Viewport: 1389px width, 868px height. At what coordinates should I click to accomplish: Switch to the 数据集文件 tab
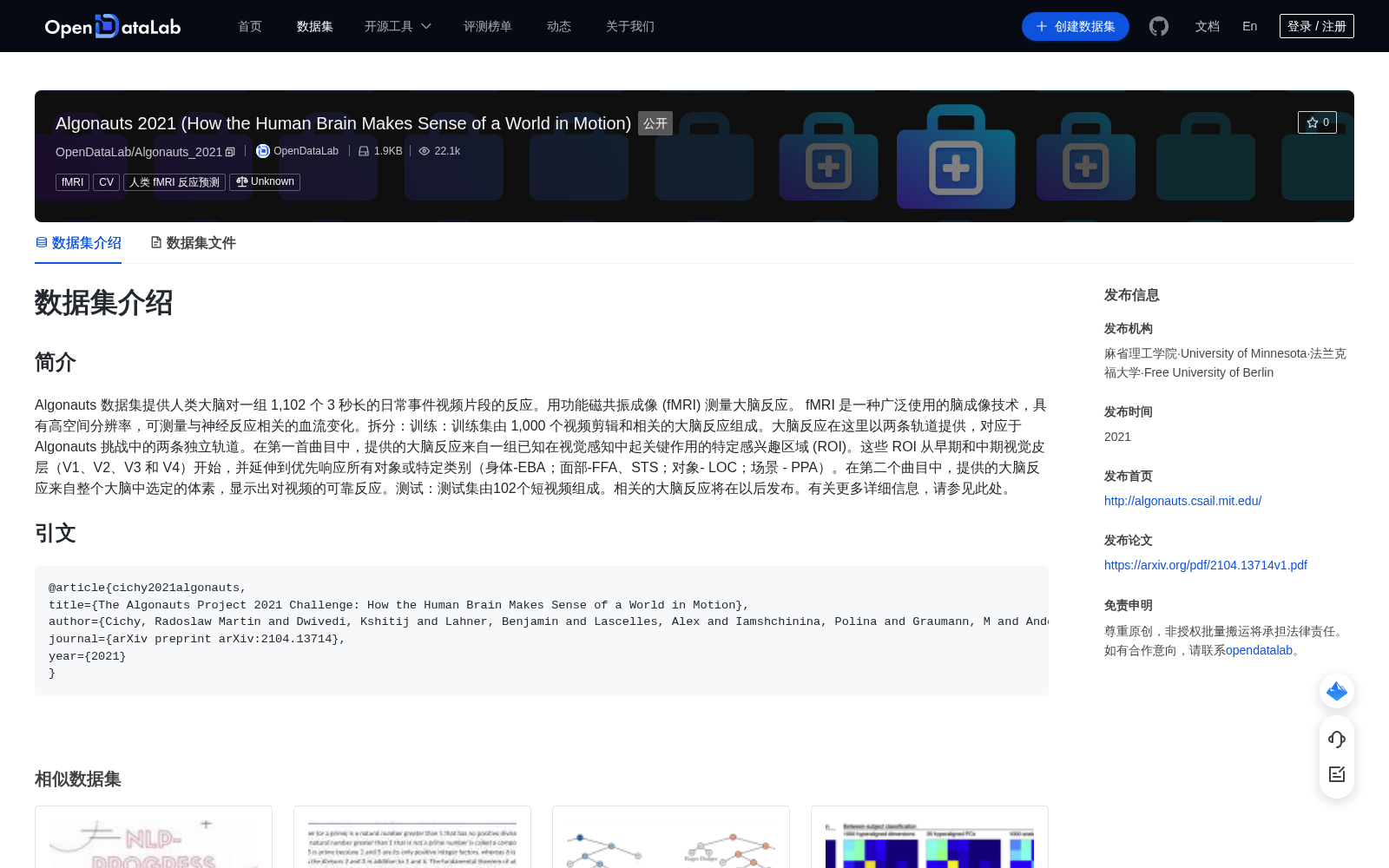193,243
